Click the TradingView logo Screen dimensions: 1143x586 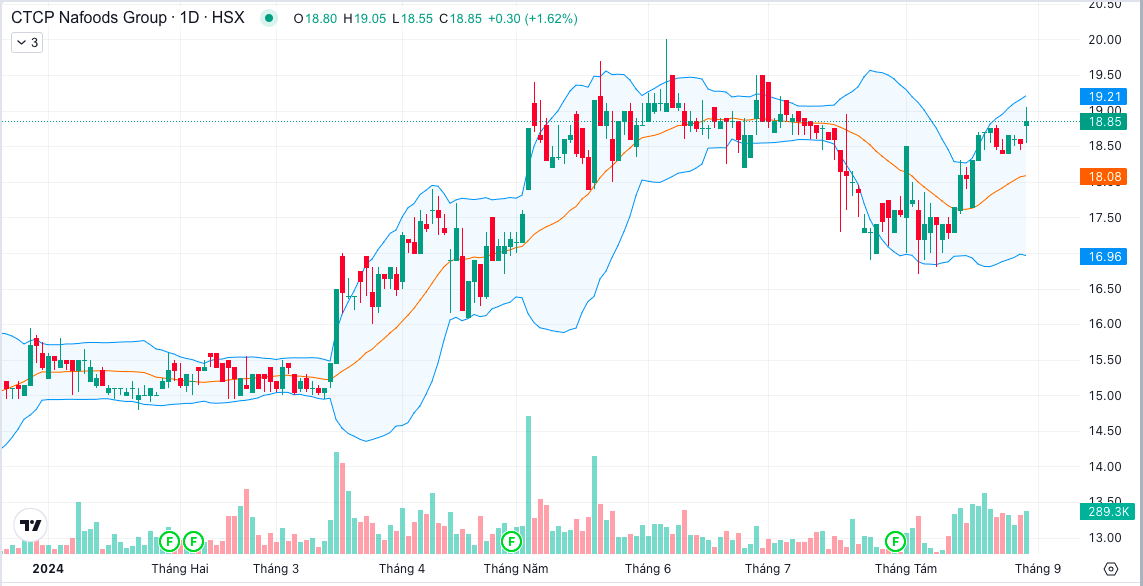coord(30,525)
